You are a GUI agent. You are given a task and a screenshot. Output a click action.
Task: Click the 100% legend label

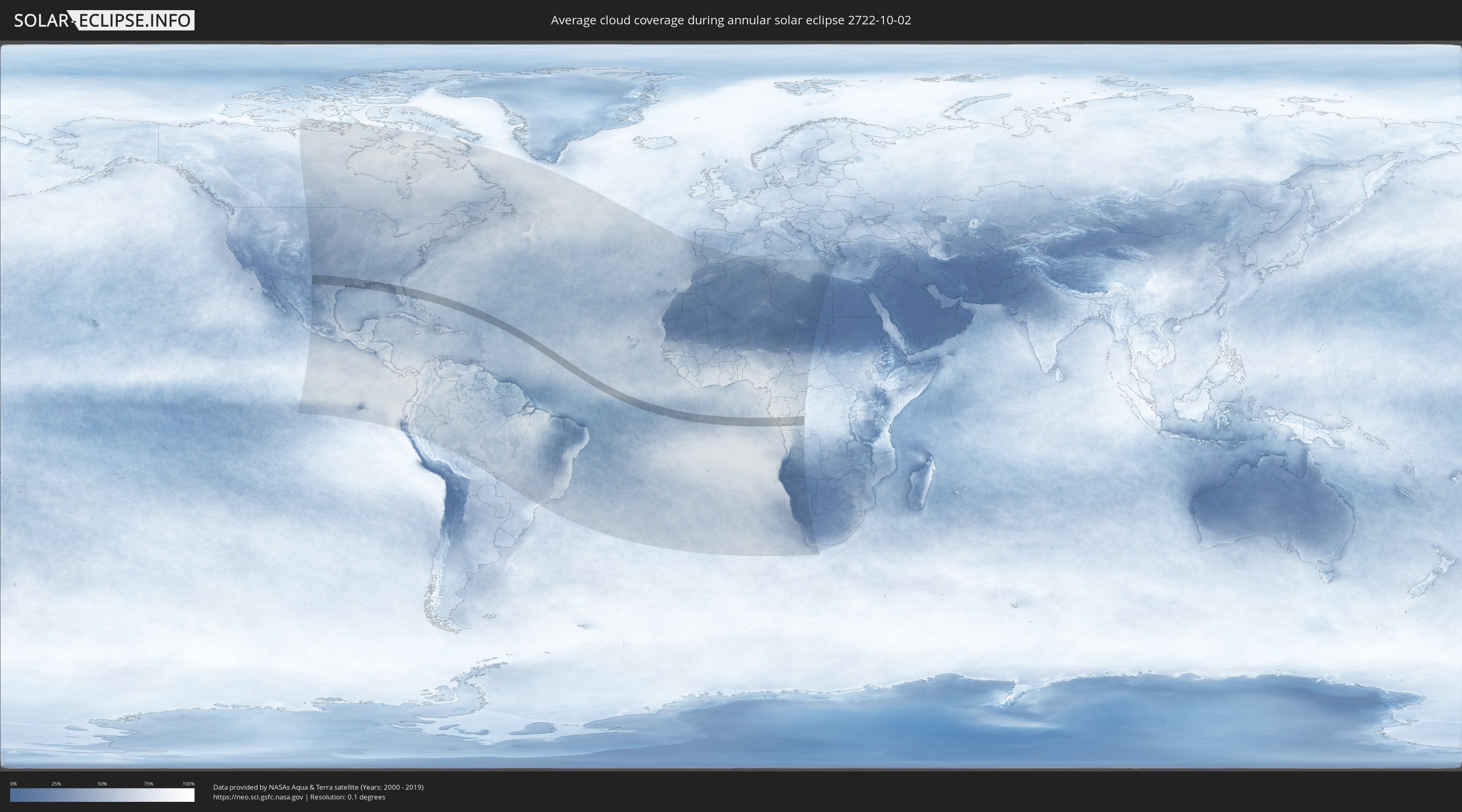[x=188, y=784]
